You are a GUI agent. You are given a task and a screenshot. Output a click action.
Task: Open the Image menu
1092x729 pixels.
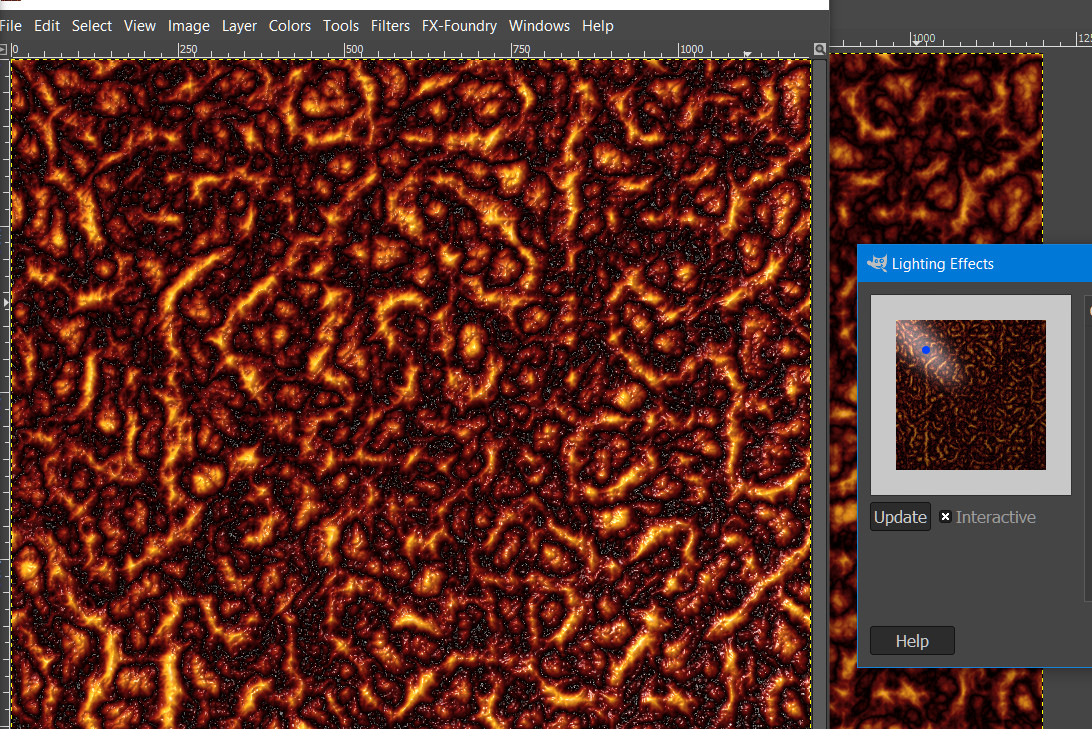pos(189,26)
